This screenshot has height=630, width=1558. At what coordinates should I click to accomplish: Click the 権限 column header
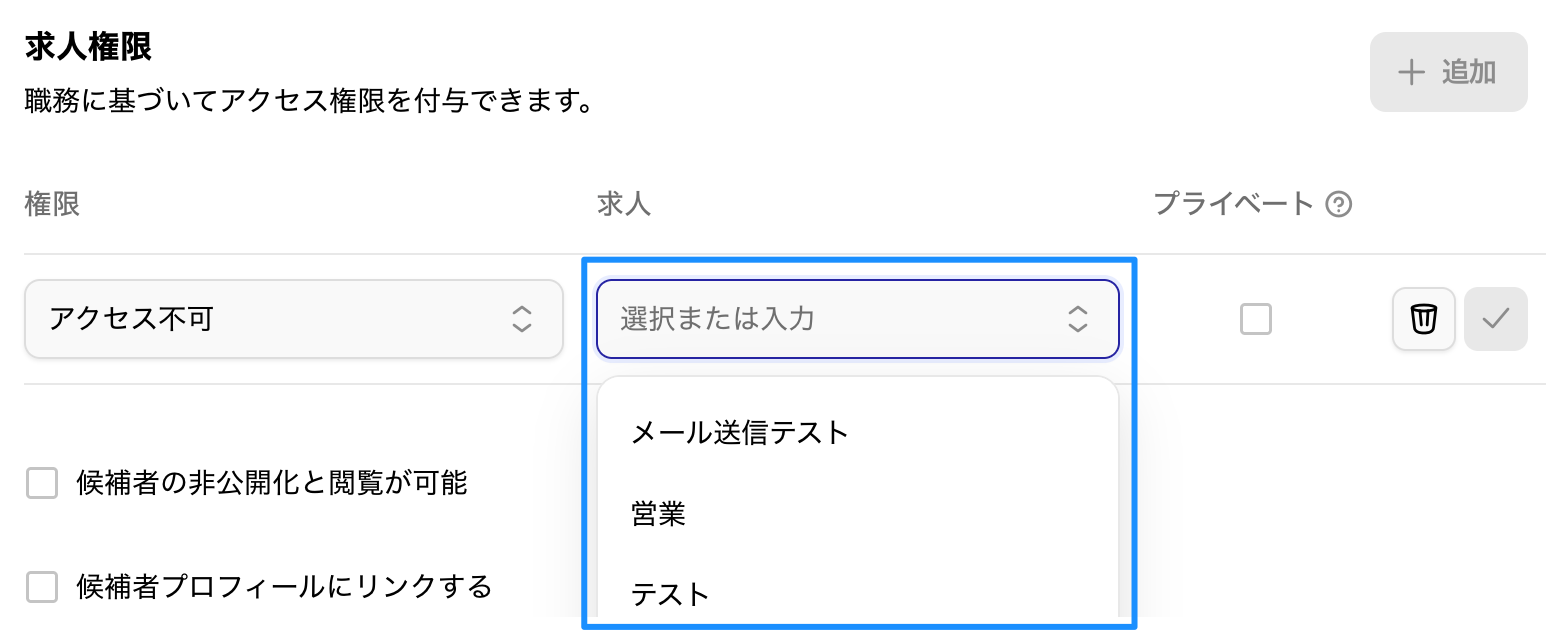pyautogui.click(x=52, y=204)
